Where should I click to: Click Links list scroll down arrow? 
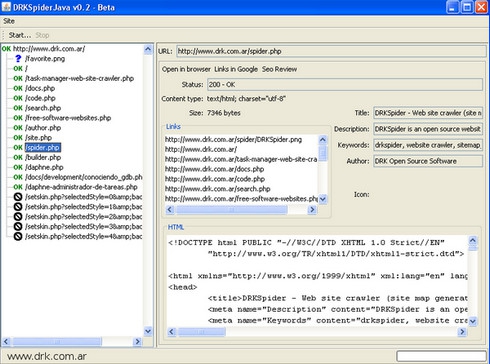[323, 199]
